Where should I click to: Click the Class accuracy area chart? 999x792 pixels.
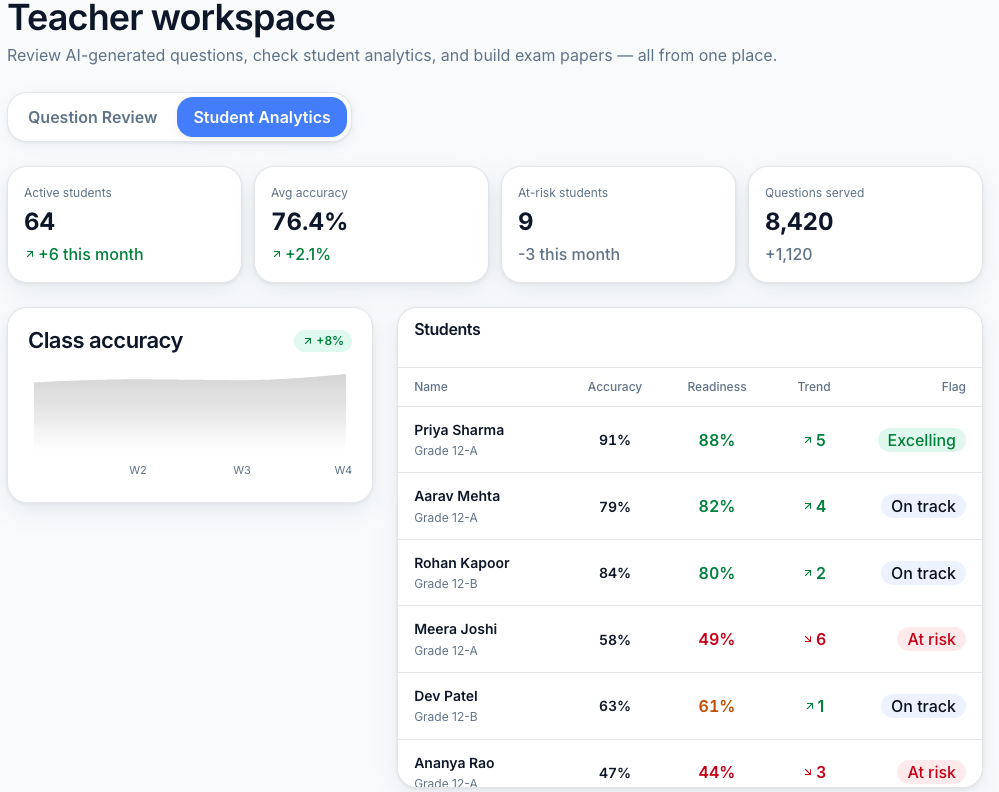click(190, 413)
